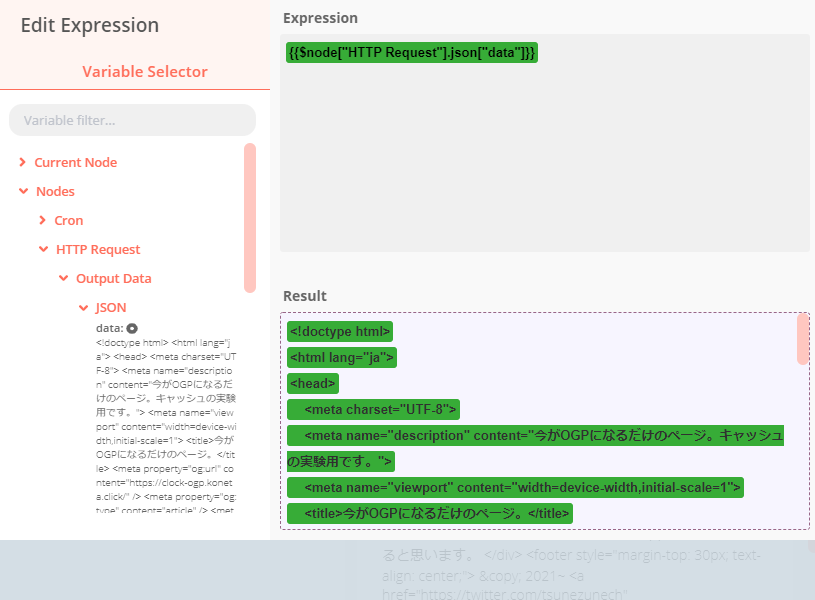Viewport: 815px width, 600px height.
Task: Click the Cron label in the tree
Action: pyautogui.click(x=69, y=221)
